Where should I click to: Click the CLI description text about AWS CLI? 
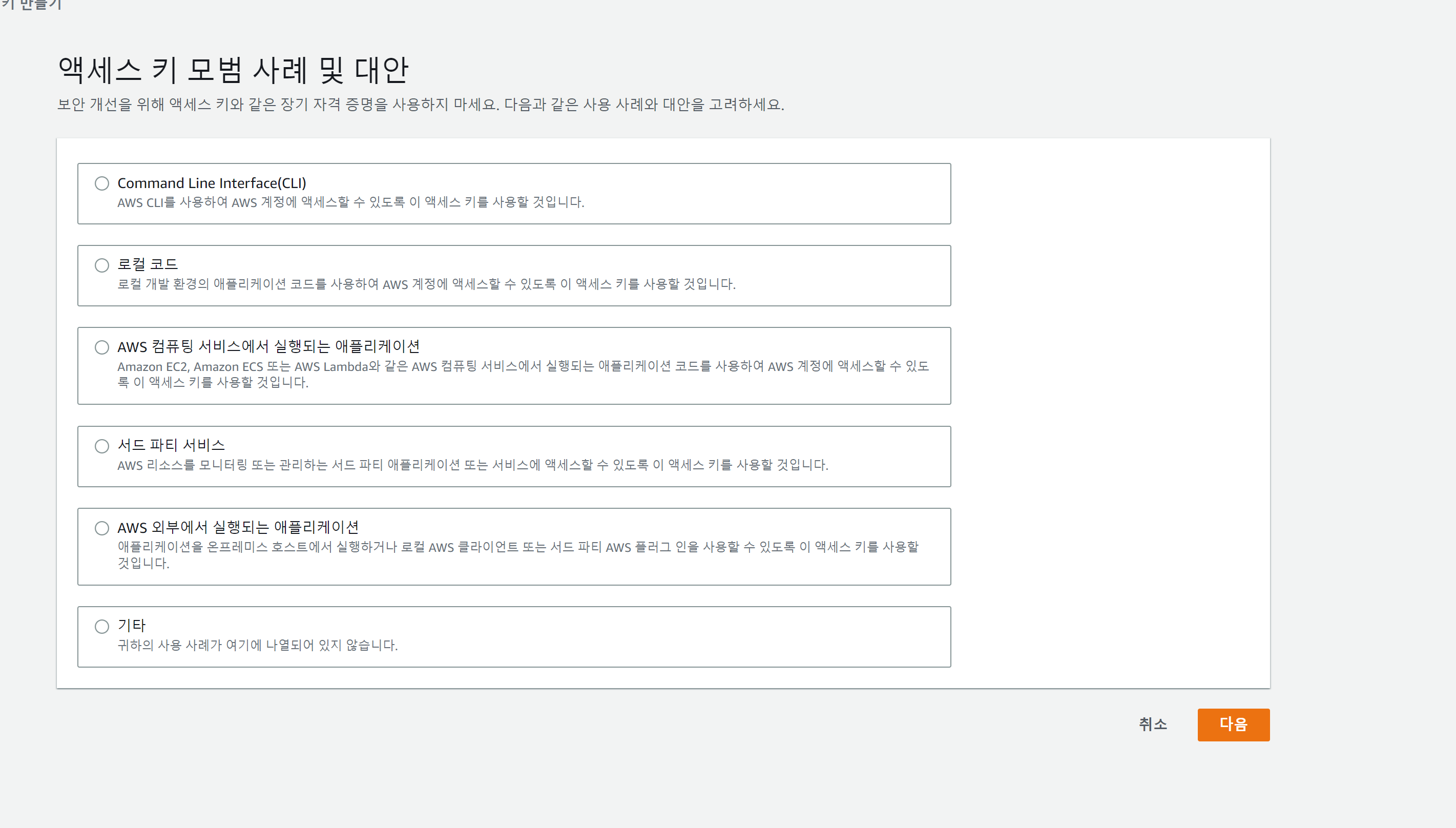(351, 202)
